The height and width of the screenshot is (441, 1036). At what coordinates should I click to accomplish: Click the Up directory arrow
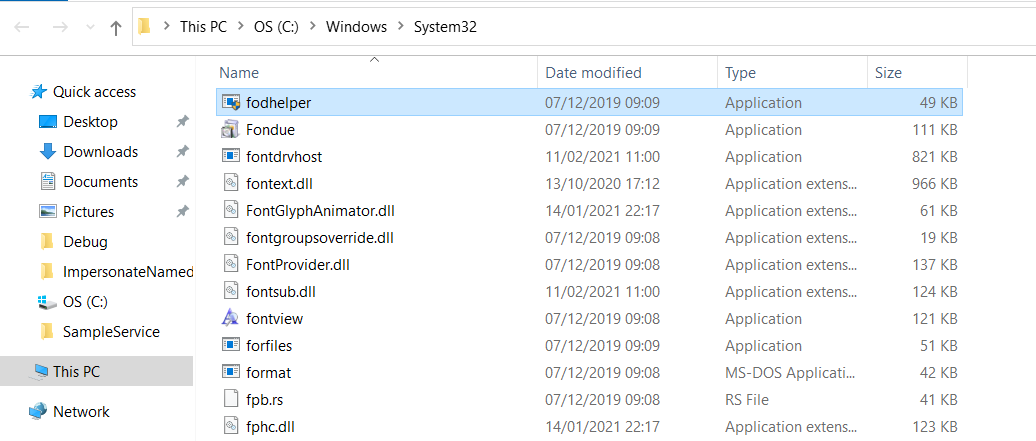coord(116,28)
